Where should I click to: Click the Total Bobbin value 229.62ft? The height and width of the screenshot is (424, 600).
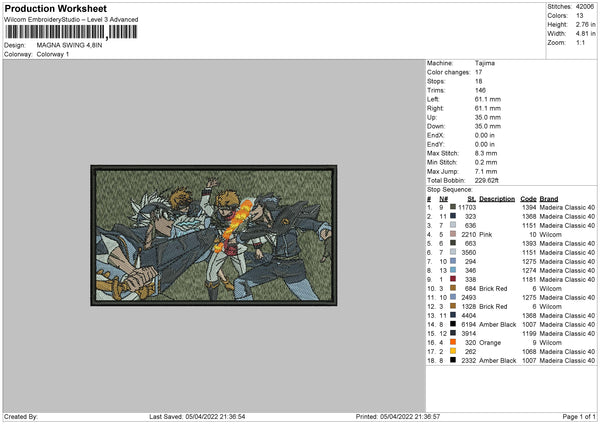[487, 181]
